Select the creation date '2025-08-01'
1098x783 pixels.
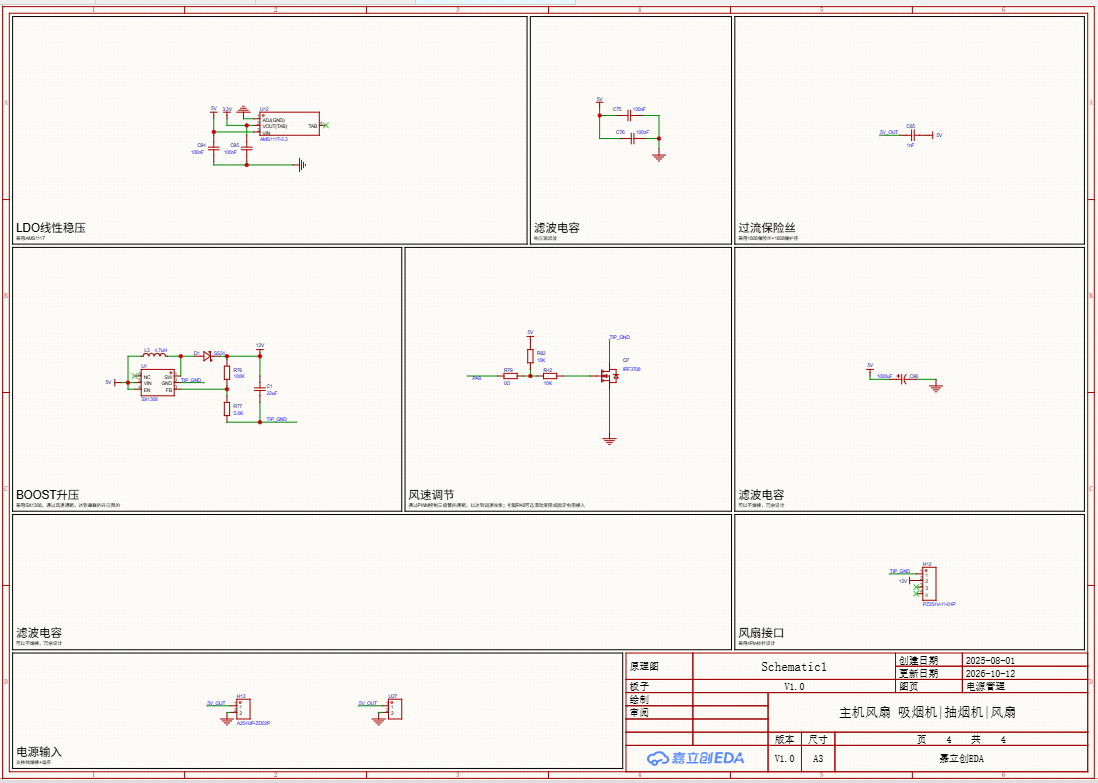pyautogui.click(x=989, y=660)
